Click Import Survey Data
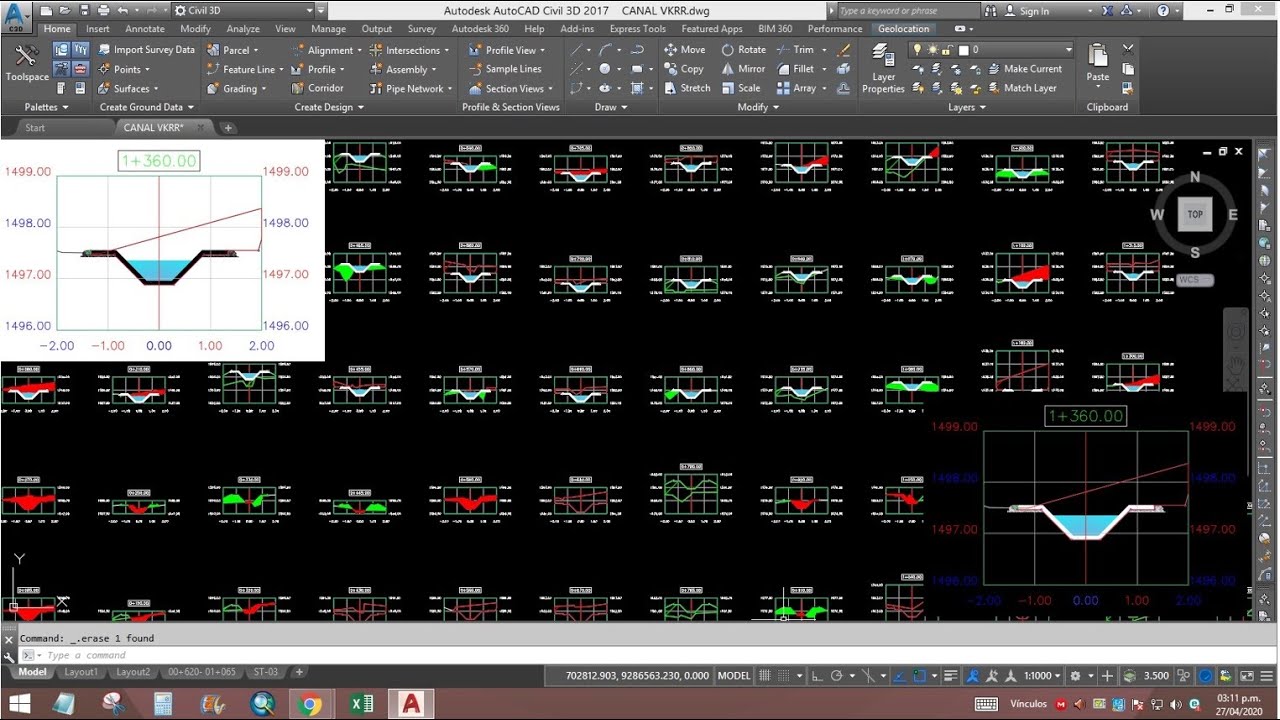The width and height of the screenshot is (1280, 720). coord(144,49)
